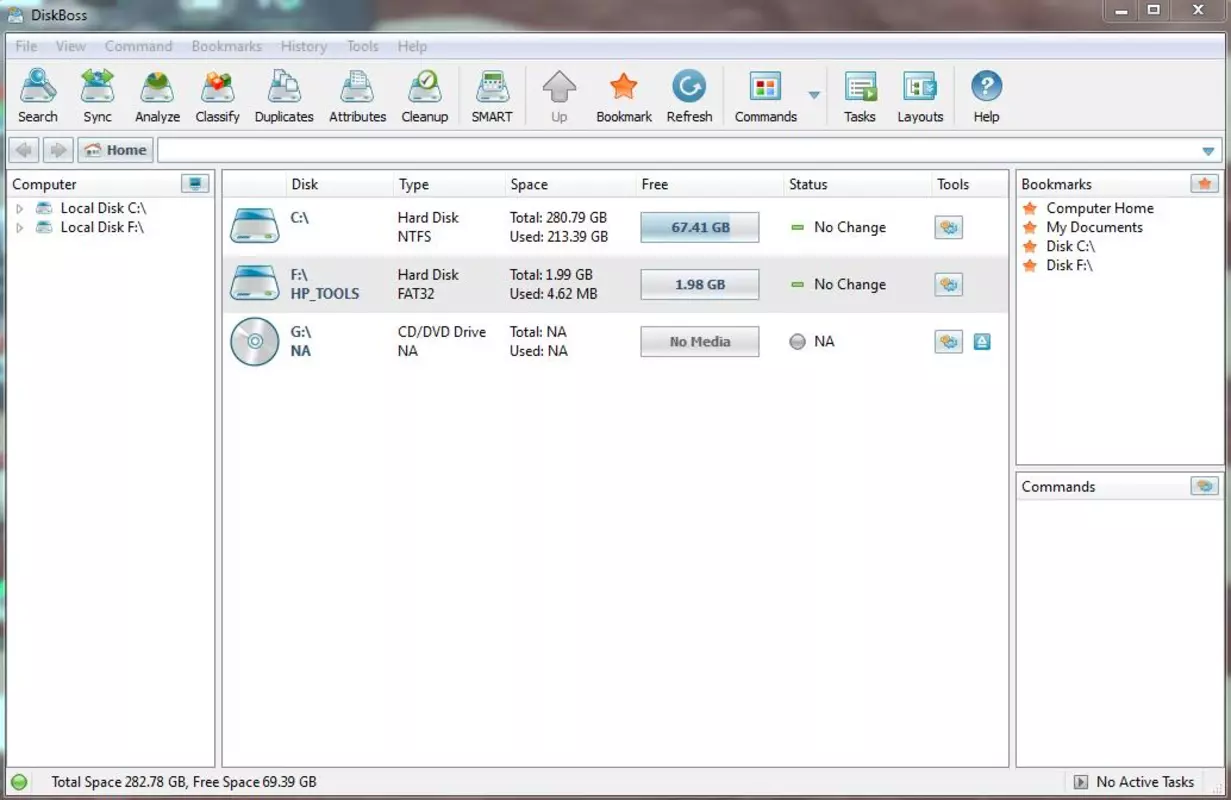Click the 1.98 GB free space bar

point(700,284)
